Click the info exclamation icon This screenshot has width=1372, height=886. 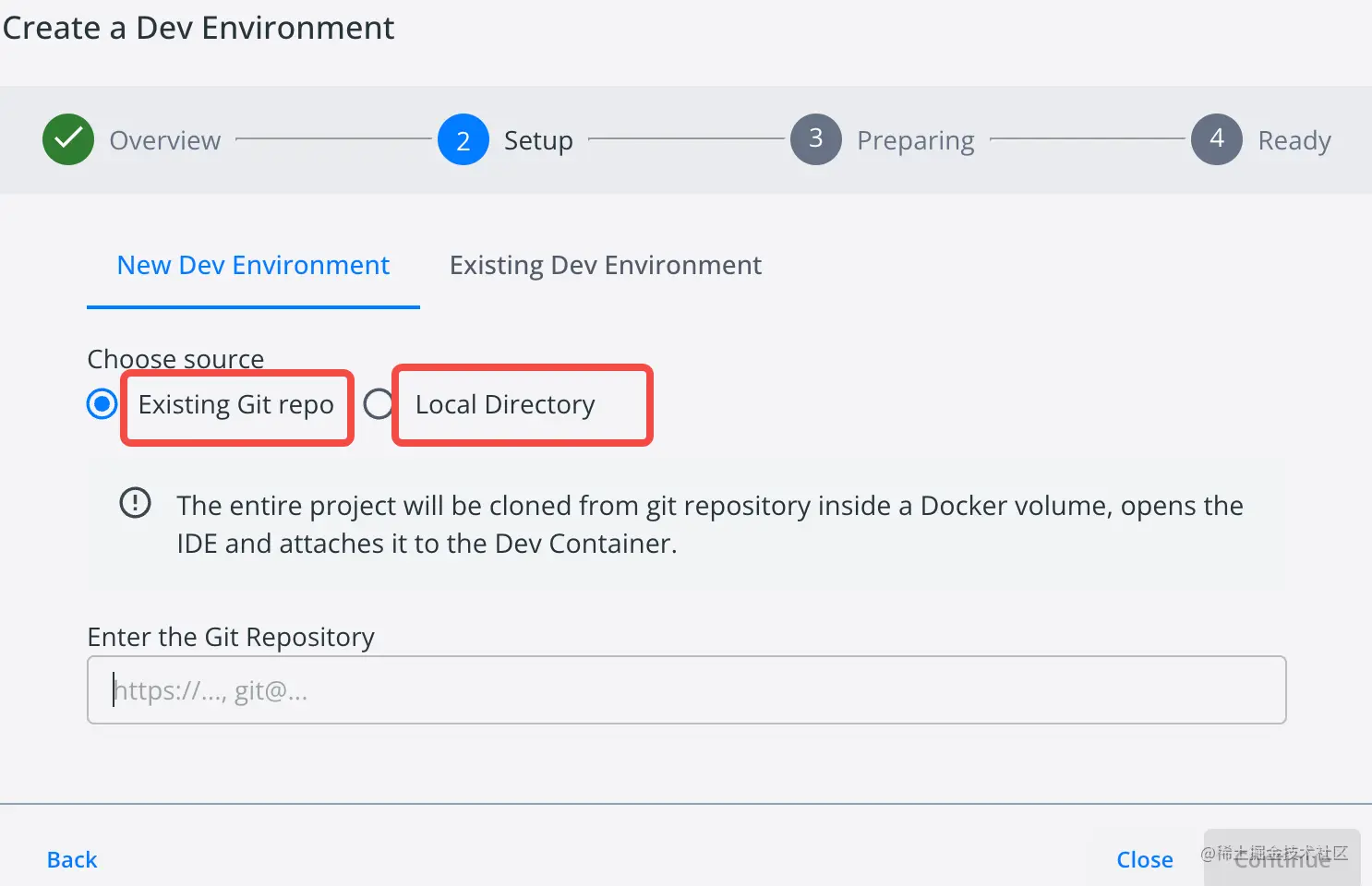coord(135,503)
